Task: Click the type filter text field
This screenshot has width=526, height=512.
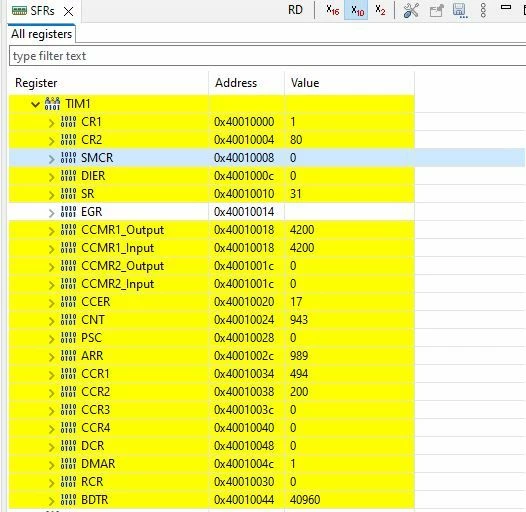Action: coord(267,56)
